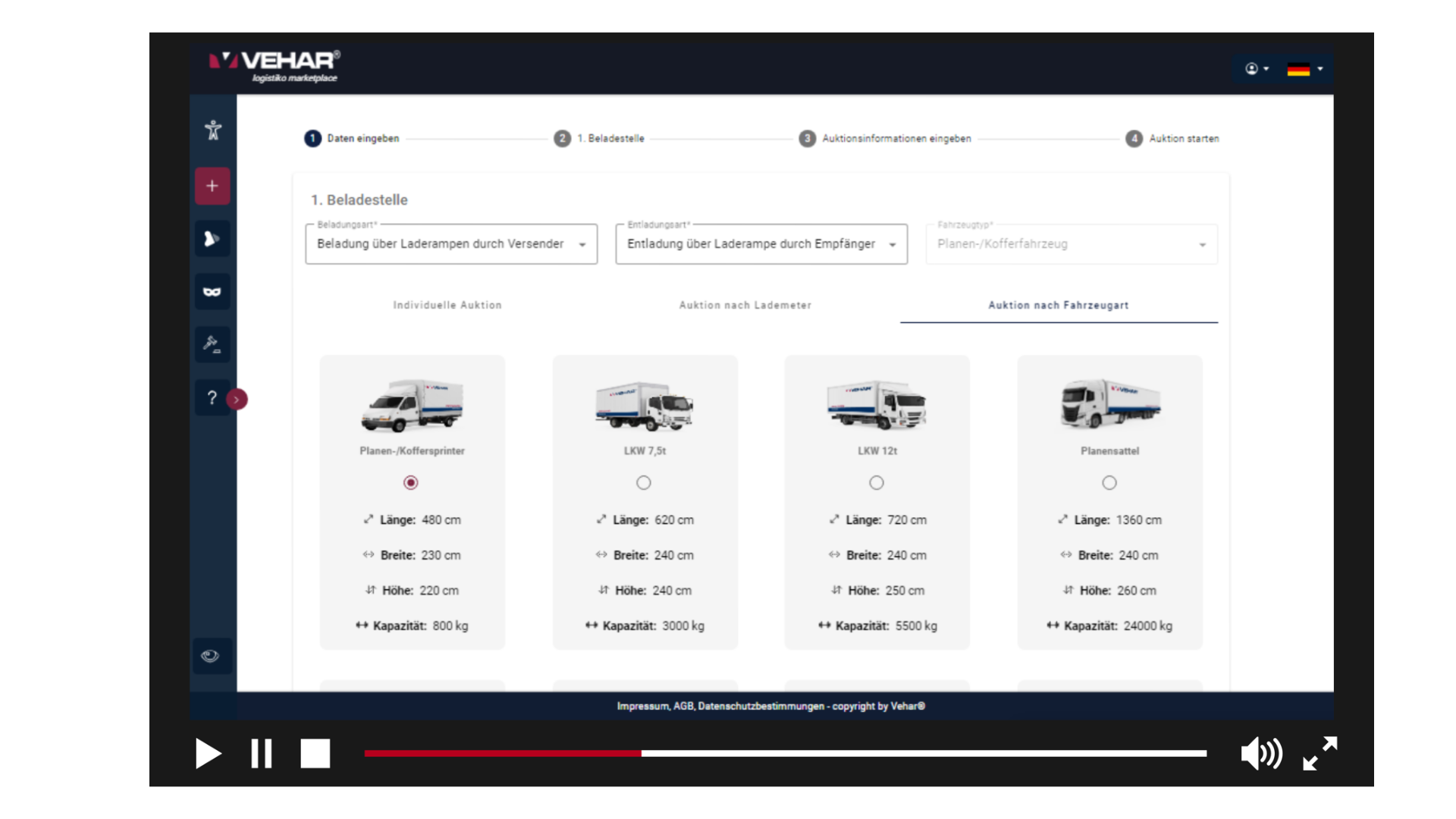Click the red video progress bar
The height and width of the screenshot is (819, 1456).
click(x=502, y=753)
